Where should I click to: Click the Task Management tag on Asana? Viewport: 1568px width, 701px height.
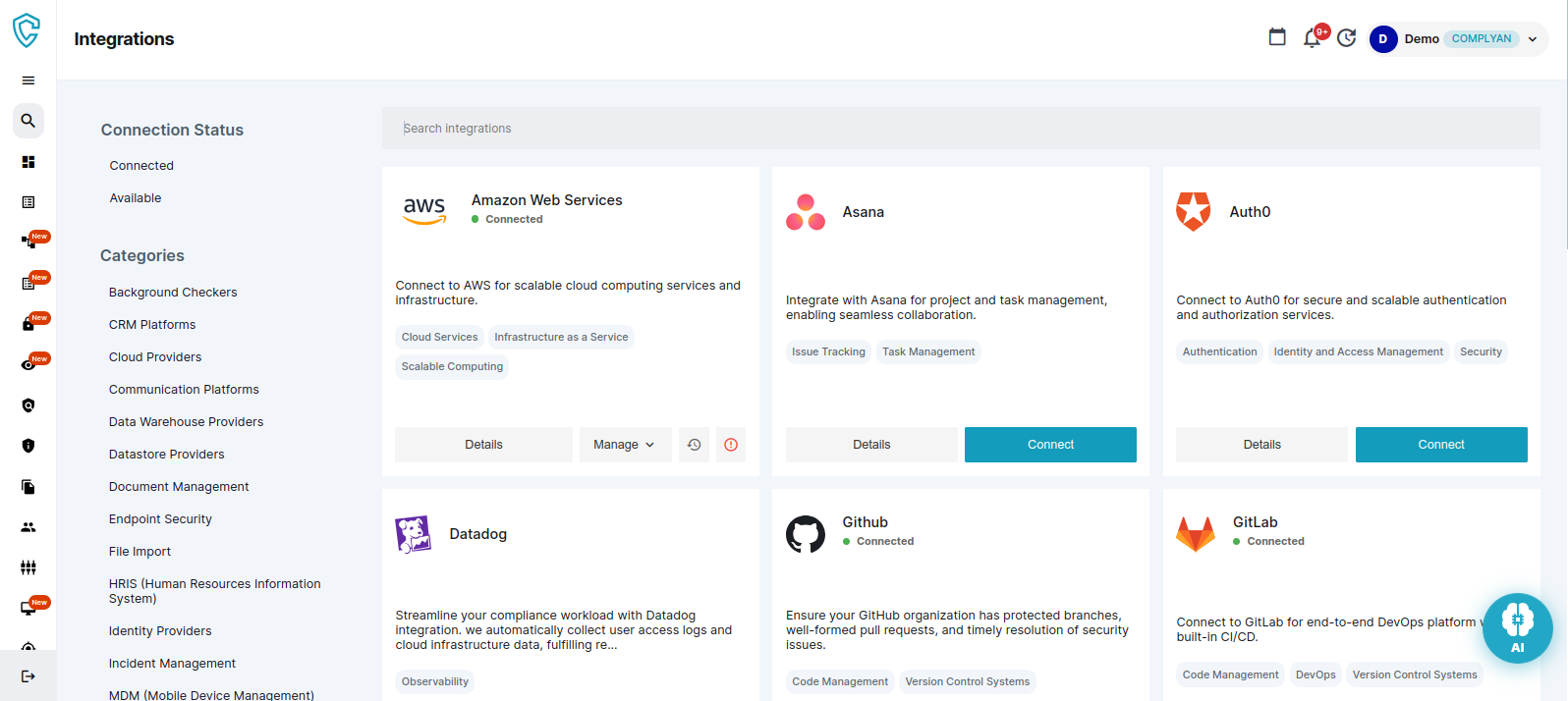tap(928, 352)
